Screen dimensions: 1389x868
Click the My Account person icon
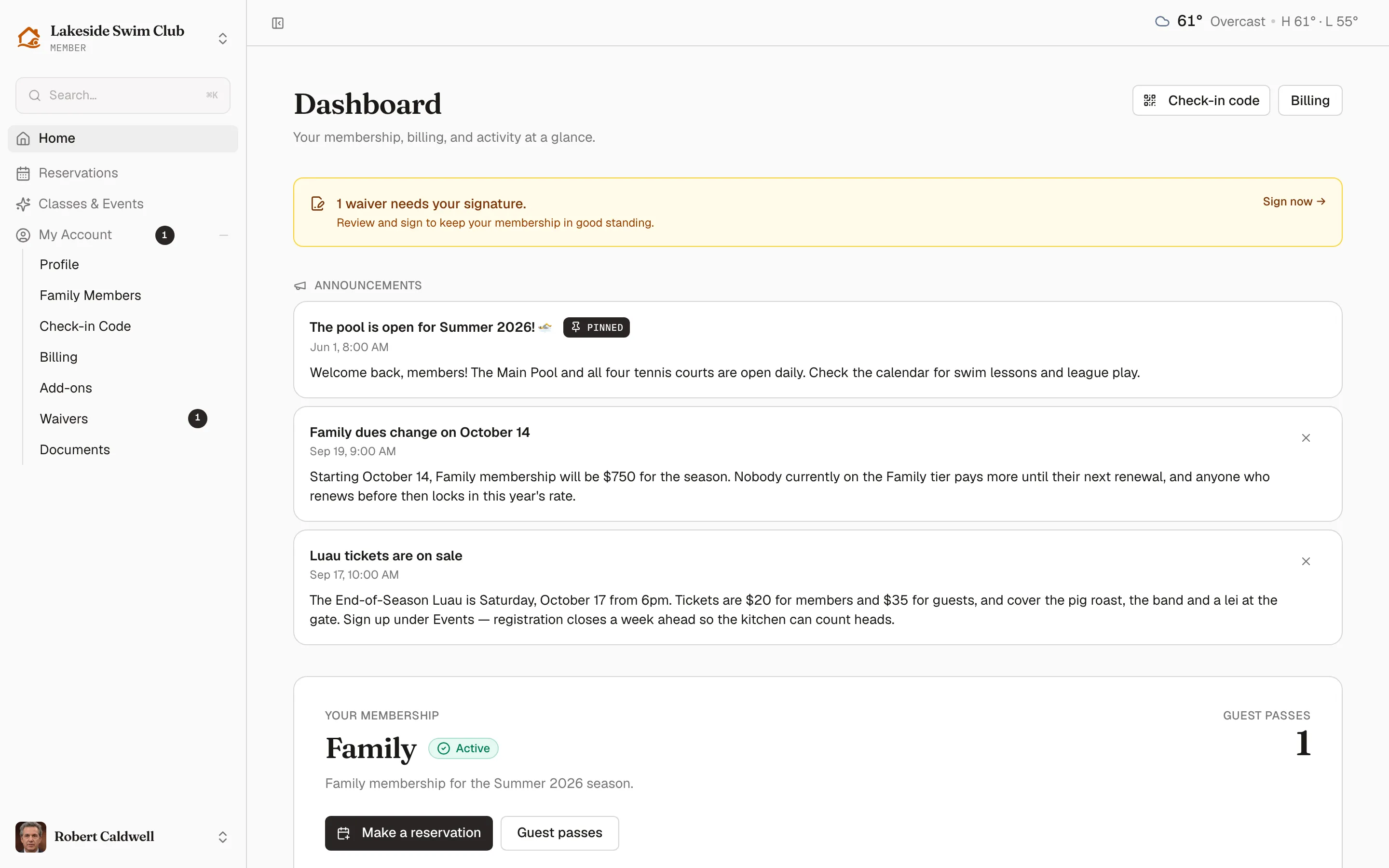pos(23,235)
